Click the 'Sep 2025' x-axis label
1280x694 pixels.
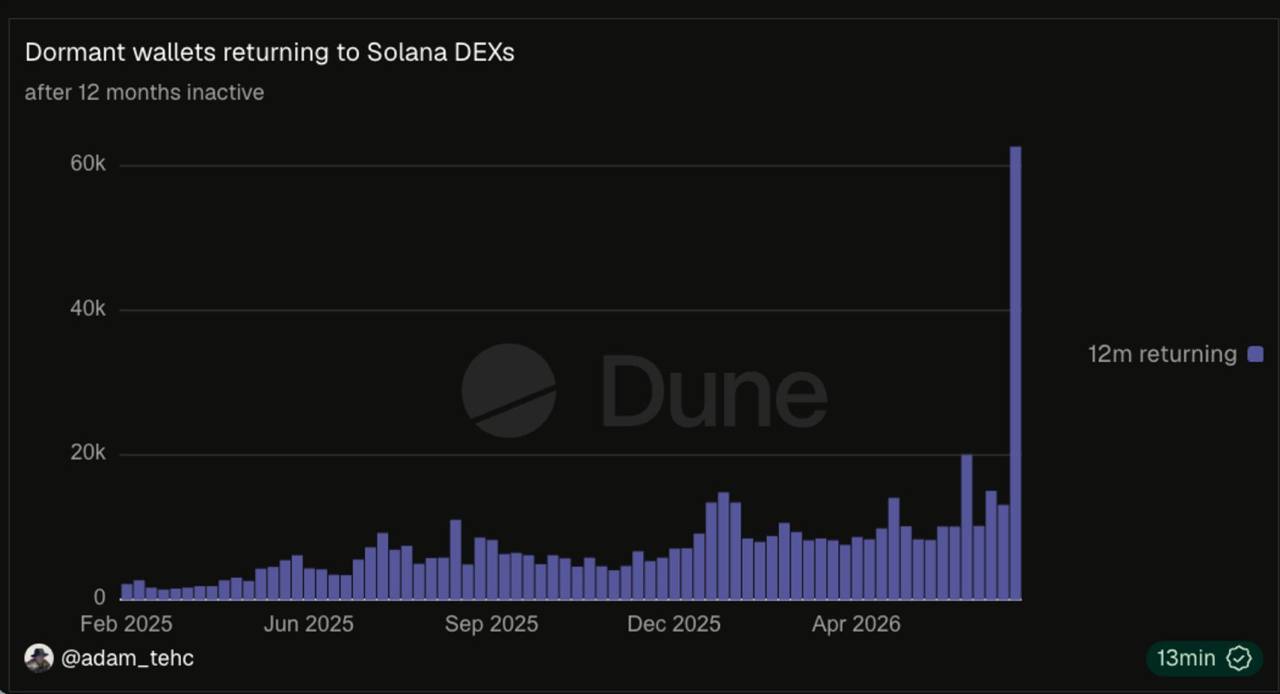491,624
